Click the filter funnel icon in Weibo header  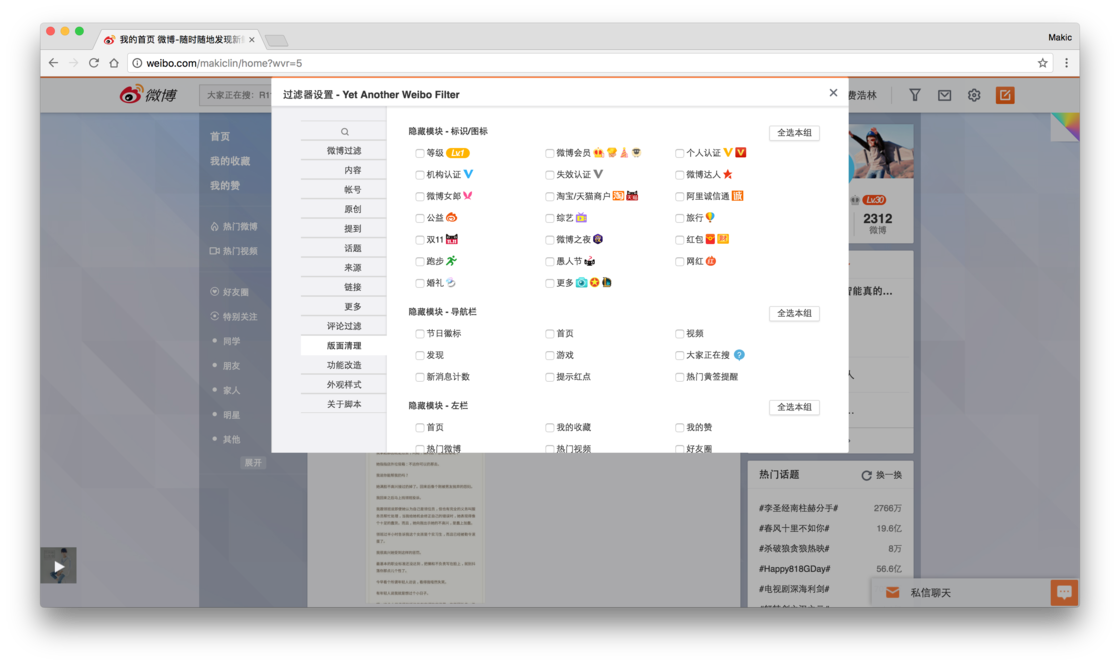click(x=914, y=95)
